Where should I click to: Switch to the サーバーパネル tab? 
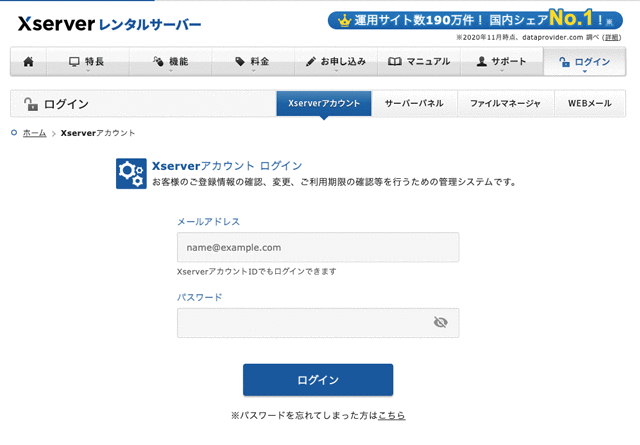414,103
